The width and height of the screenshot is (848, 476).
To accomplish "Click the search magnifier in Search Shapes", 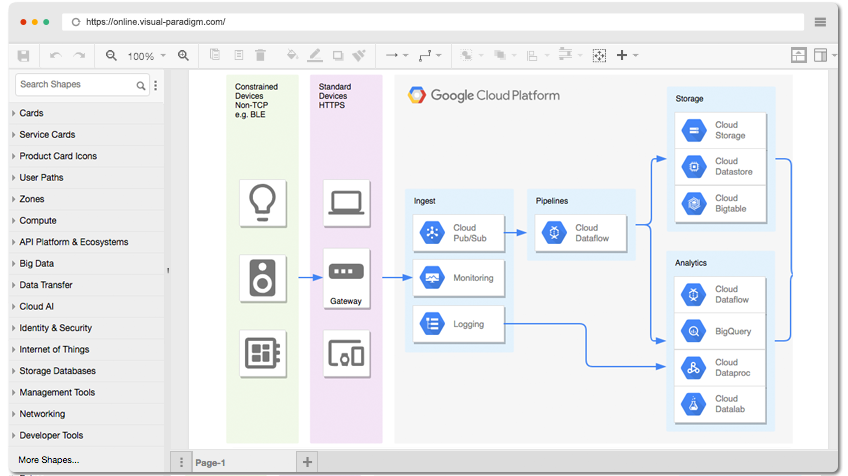I will coord(141,85).
